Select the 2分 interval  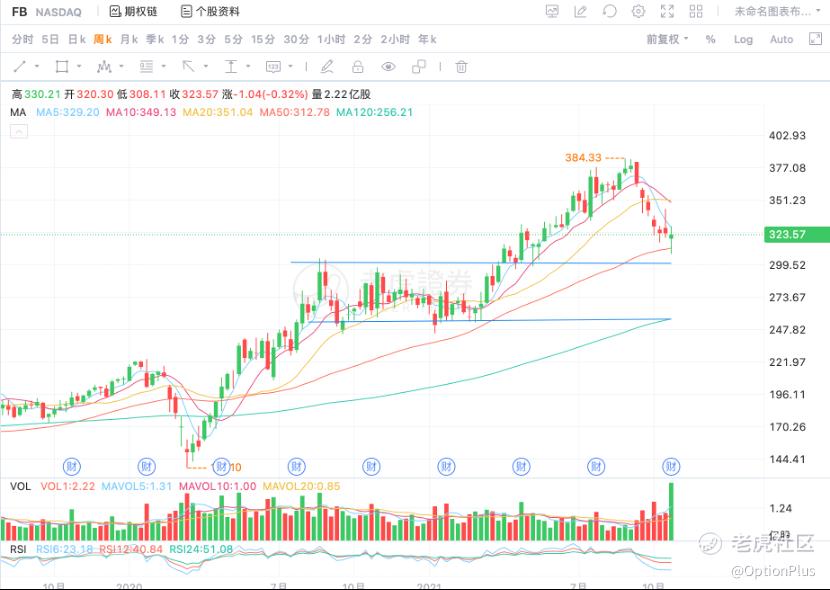(363, 39)
